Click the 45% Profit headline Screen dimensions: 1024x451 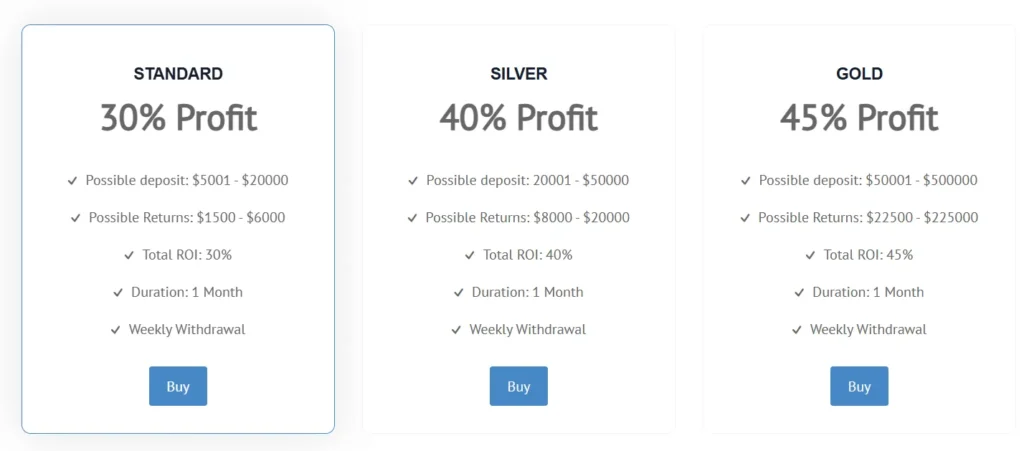tap(859, 118)
